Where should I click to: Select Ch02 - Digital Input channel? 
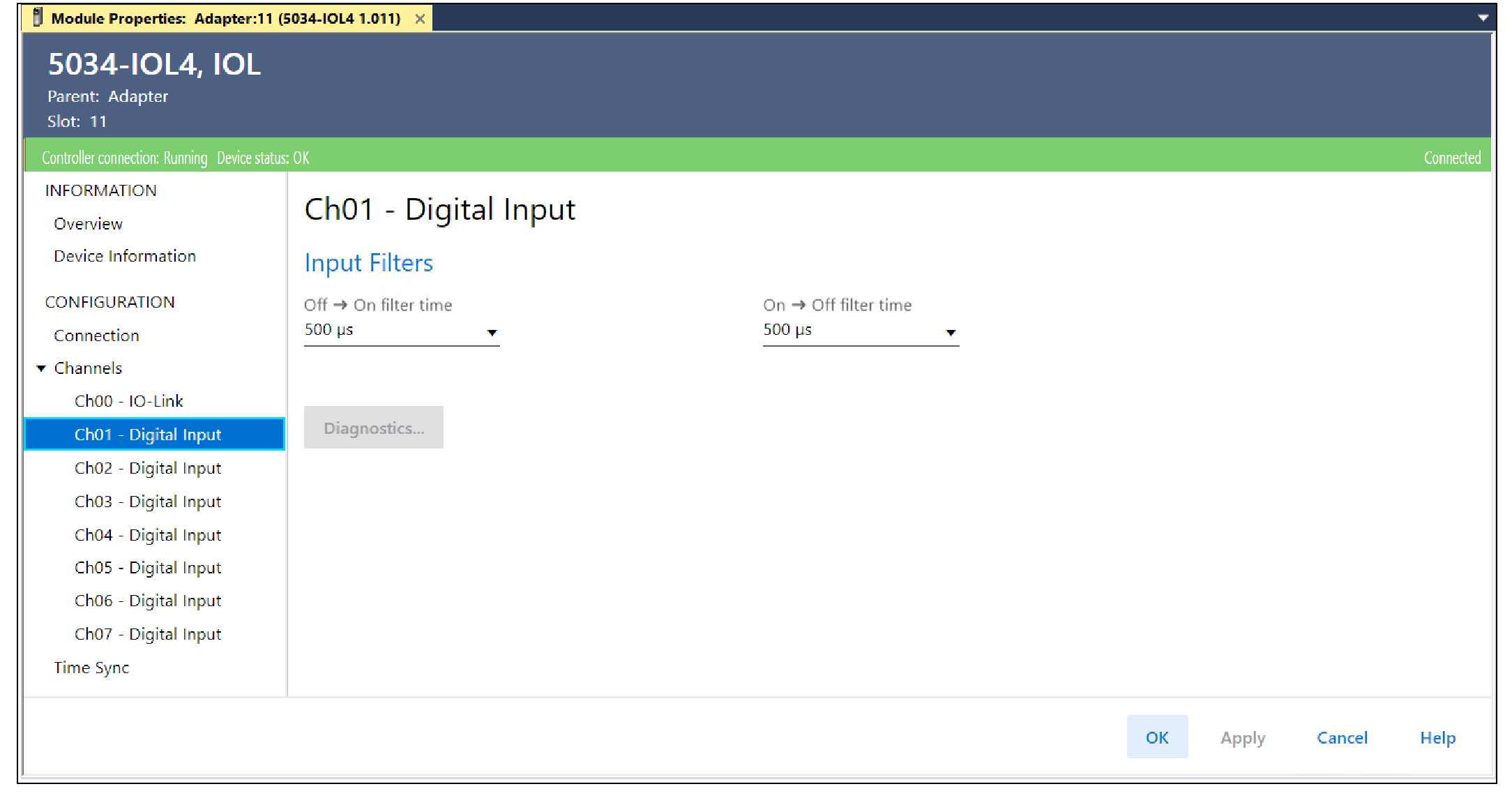click(x=148, y=468)
